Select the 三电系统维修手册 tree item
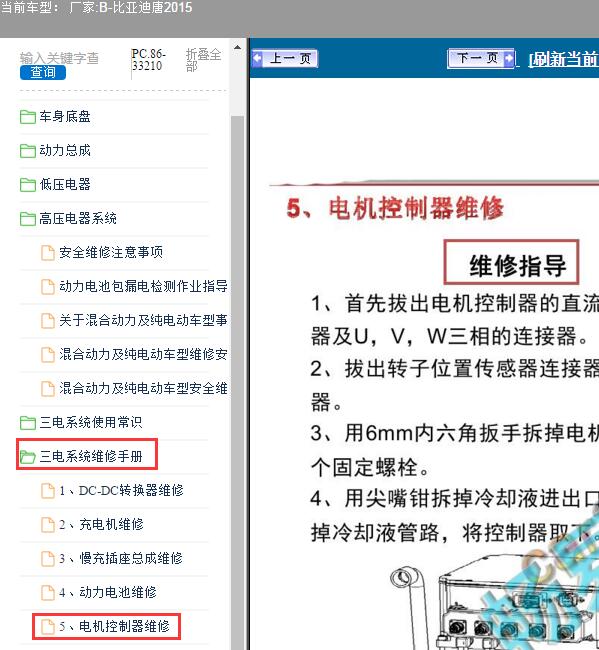Image resolution: width=599 pixels, height=650 pixels. [x=91, y=456]
